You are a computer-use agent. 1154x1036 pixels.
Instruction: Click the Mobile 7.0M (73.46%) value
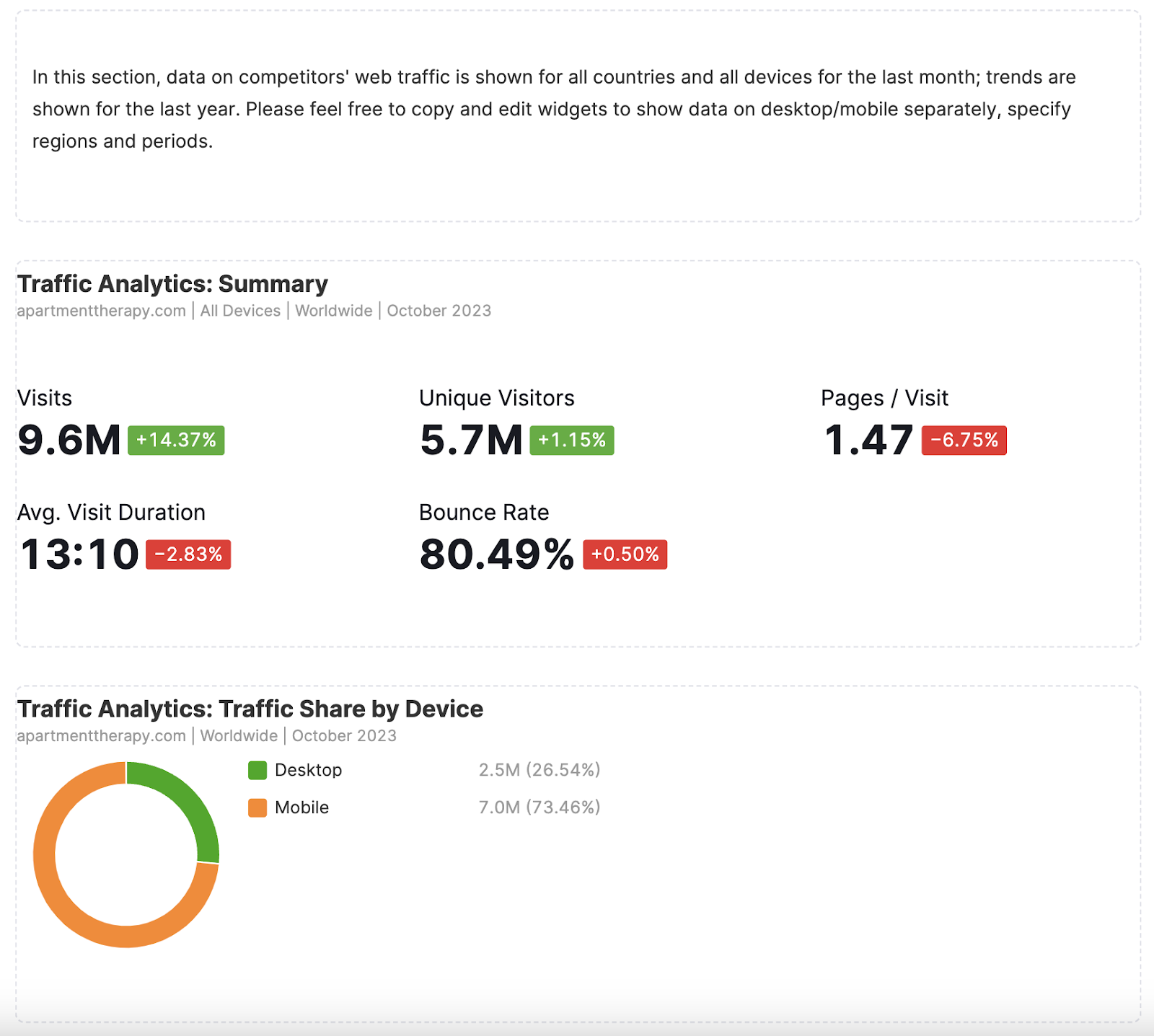[x=539, y=807]
